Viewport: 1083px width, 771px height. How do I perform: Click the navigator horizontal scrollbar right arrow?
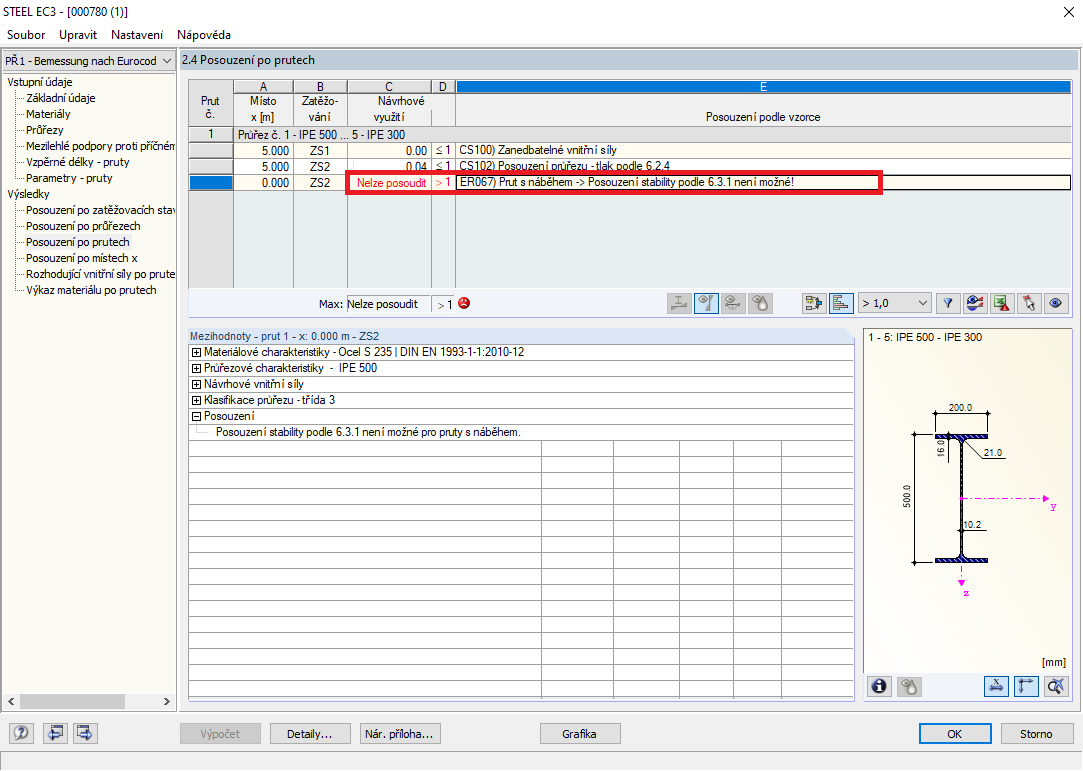coord(166,701)
